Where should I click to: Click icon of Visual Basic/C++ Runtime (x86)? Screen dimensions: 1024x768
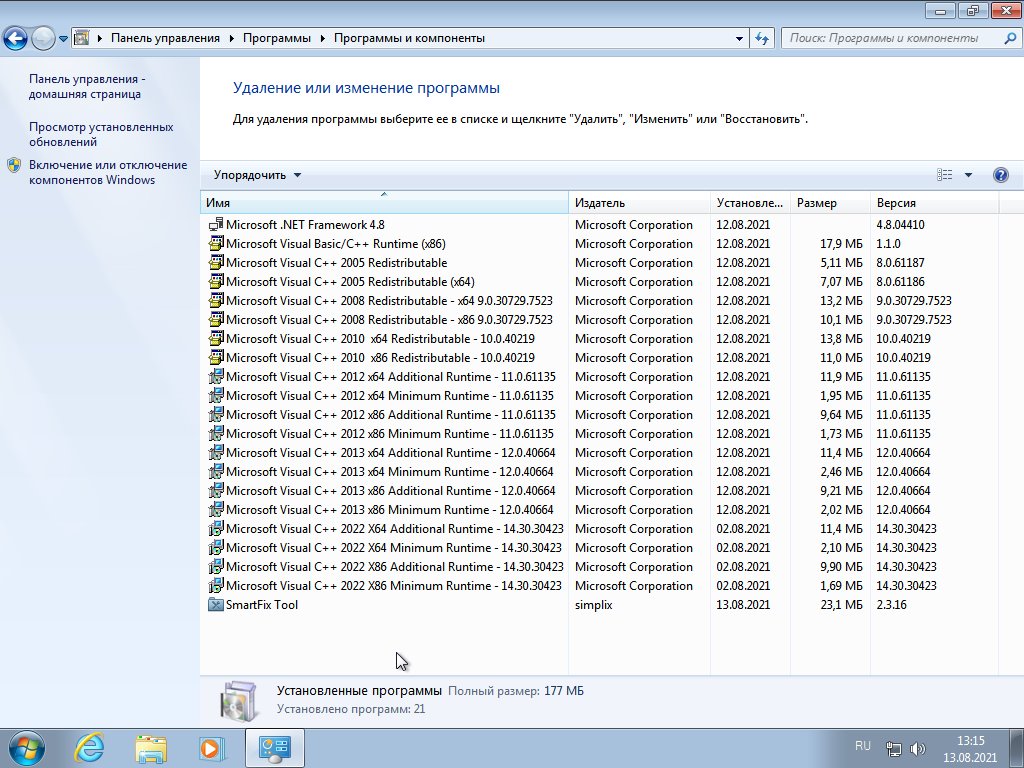pyautogui.click(x=216, y=244)
